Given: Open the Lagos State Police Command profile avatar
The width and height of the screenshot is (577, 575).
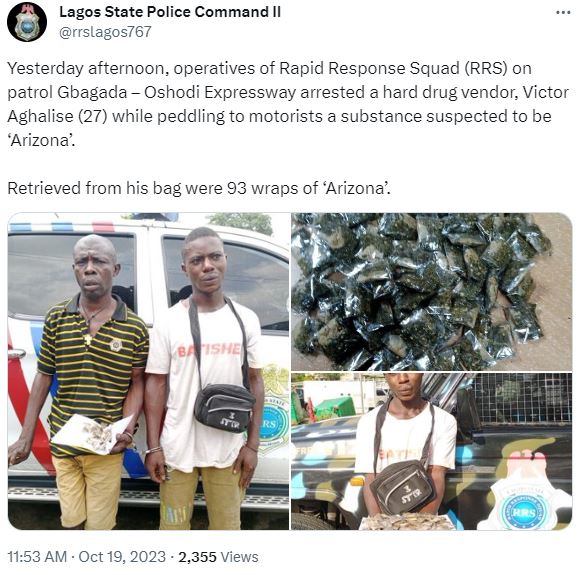Looking at the screenshot, I should pyautogui.click(x=27, y=22).
